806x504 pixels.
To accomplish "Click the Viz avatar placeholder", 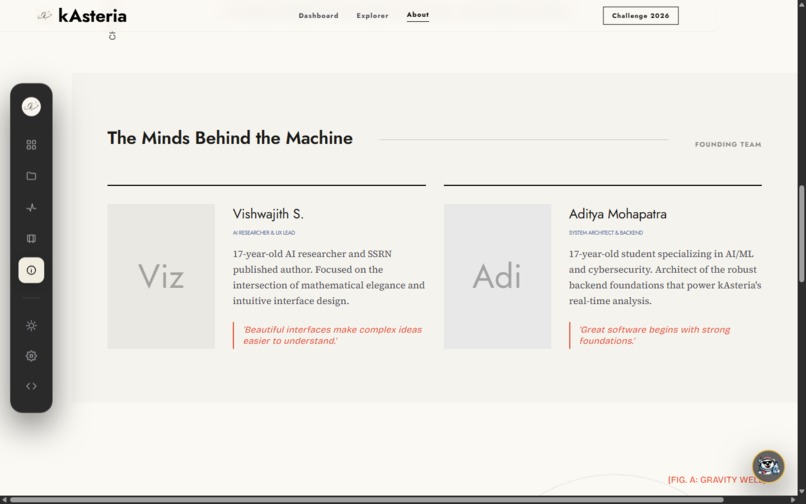I will tap(161, 276).
